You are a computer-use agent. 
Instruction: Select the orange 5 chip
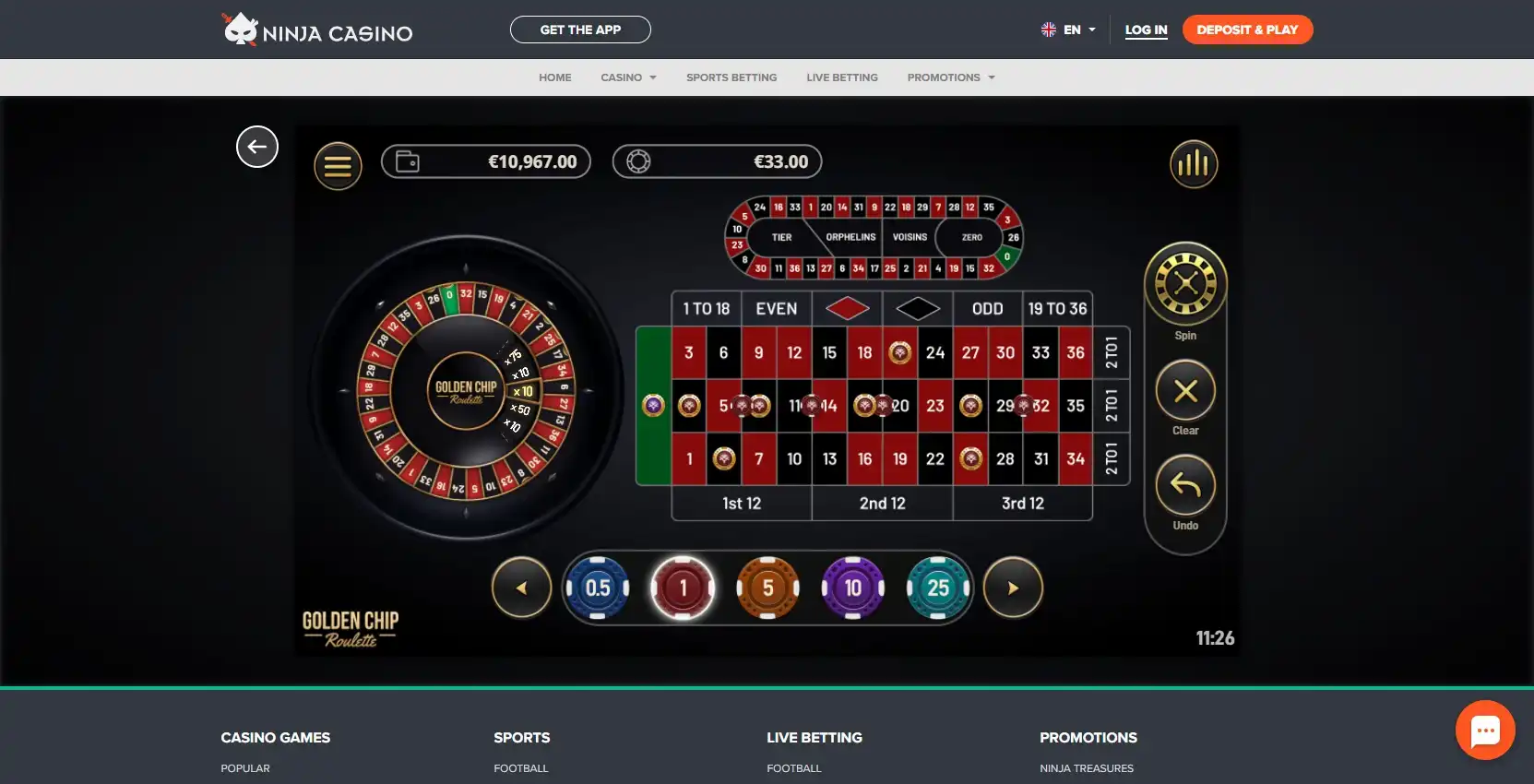pos(767,588)
